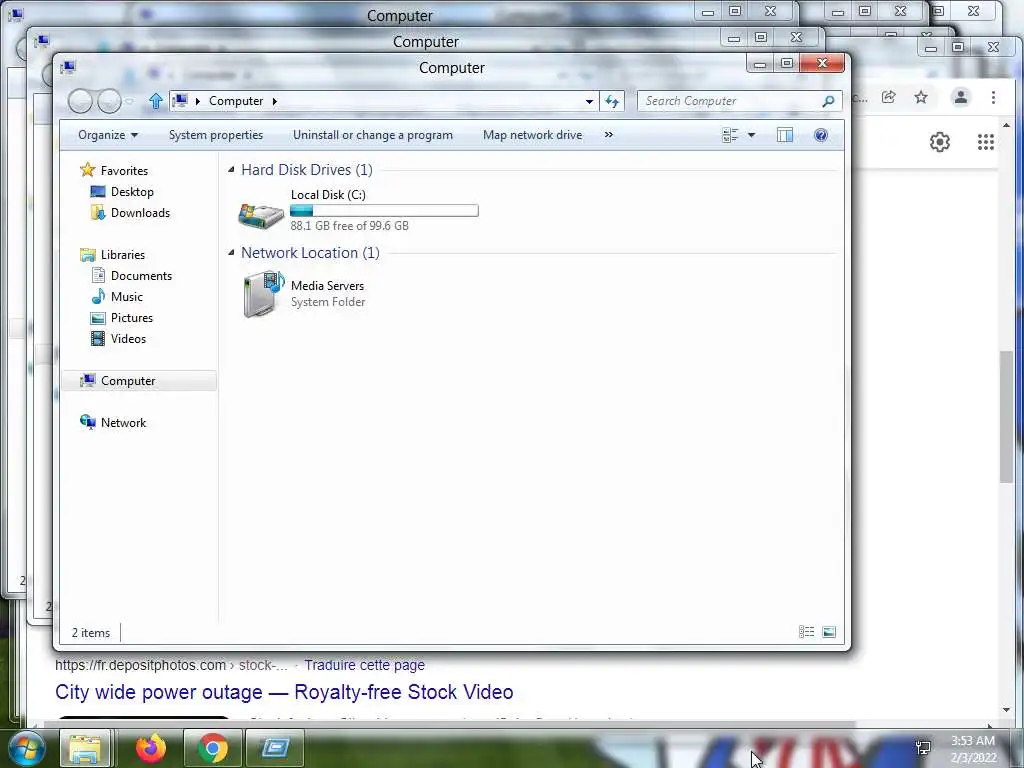
Task: Switch to large icons view in status bar
Action: (829, 632)
